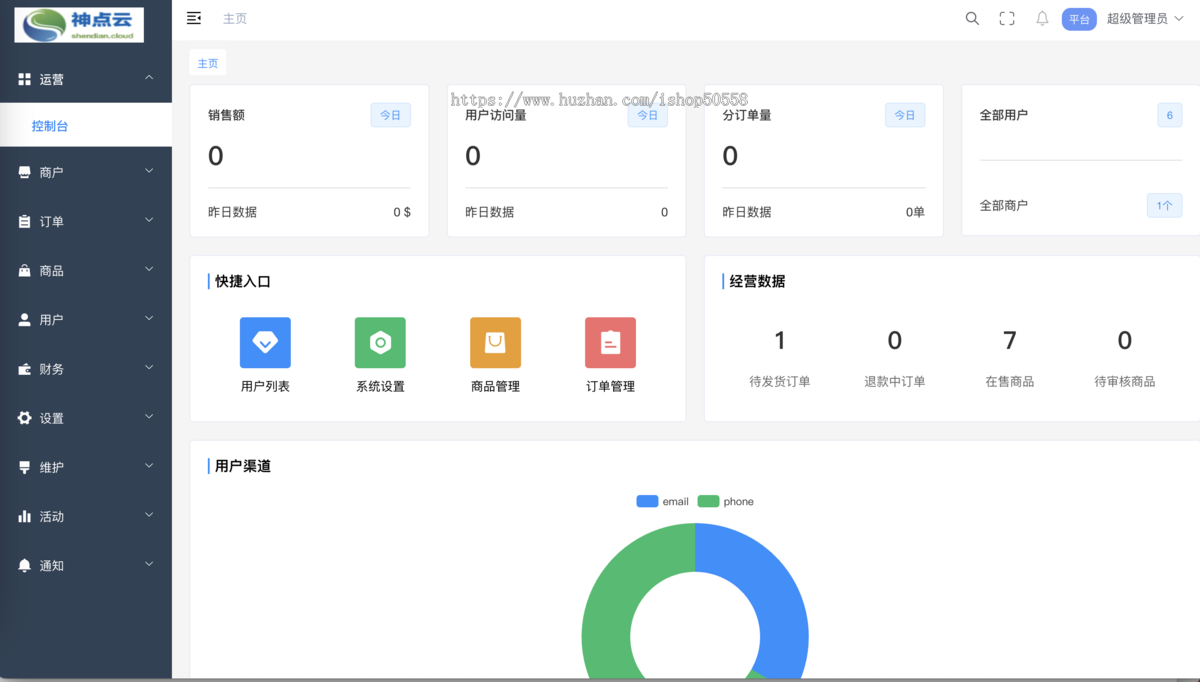Click the 今日 tag on 分订单量 card

[905, 115]
